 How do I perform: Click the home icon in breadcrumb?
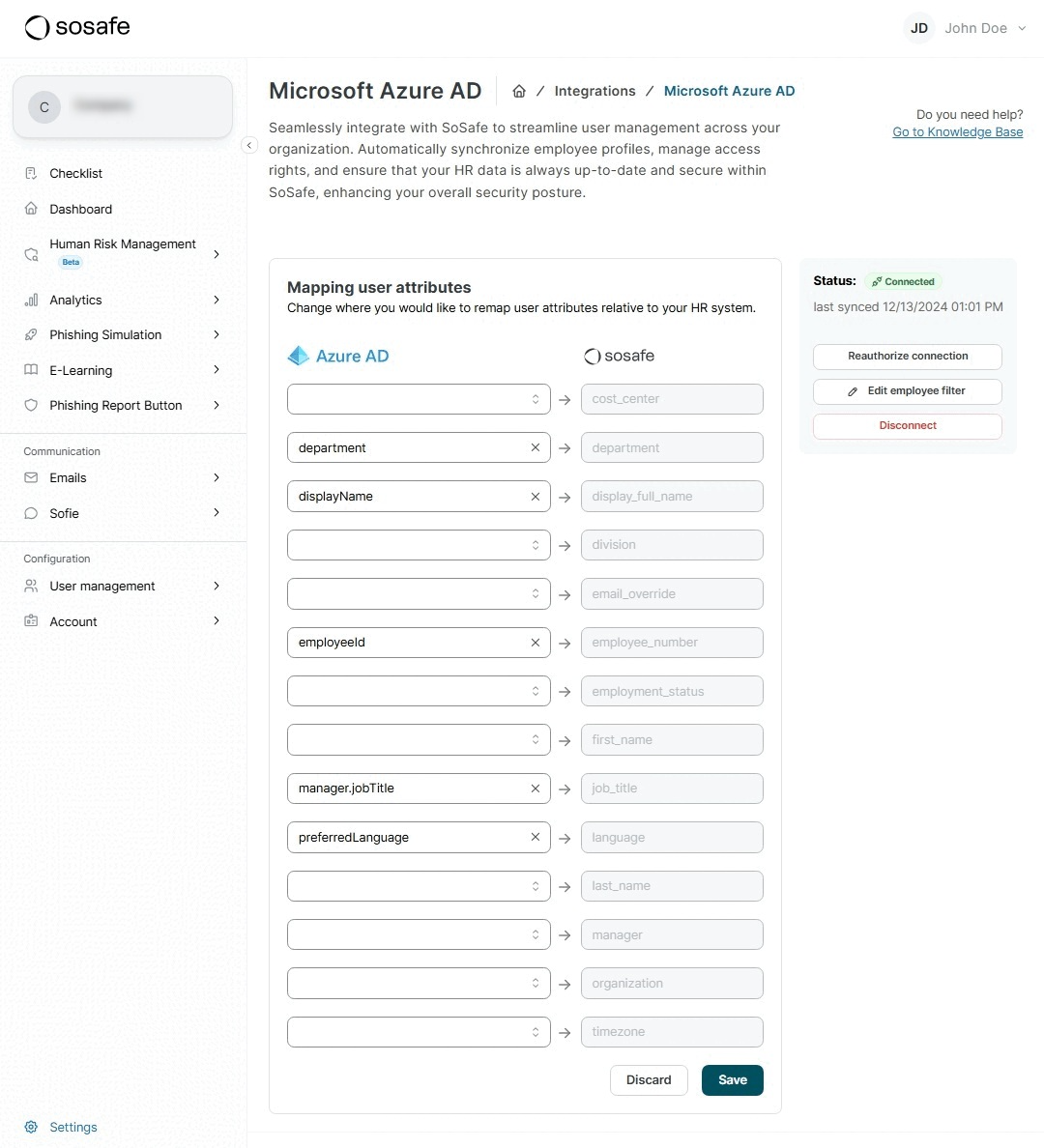pos(519,91)
